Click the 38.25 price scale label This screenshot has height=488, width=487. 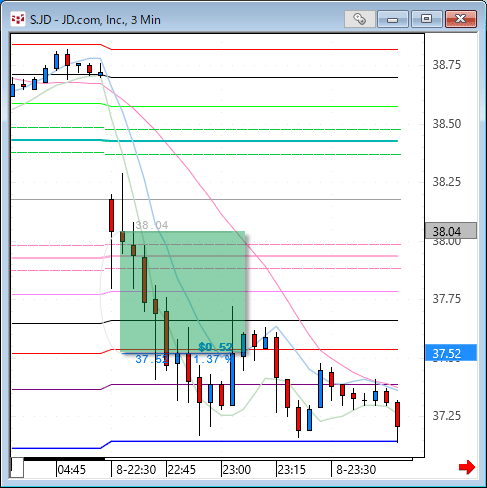[x=446, y=182]
